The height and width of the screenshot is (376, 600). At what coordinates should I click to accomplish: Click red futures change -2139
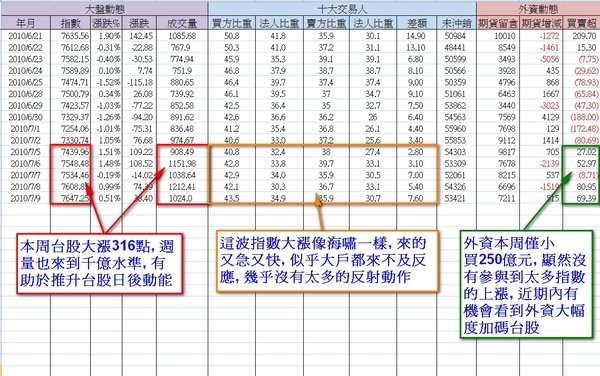click(x=549, y=163)
